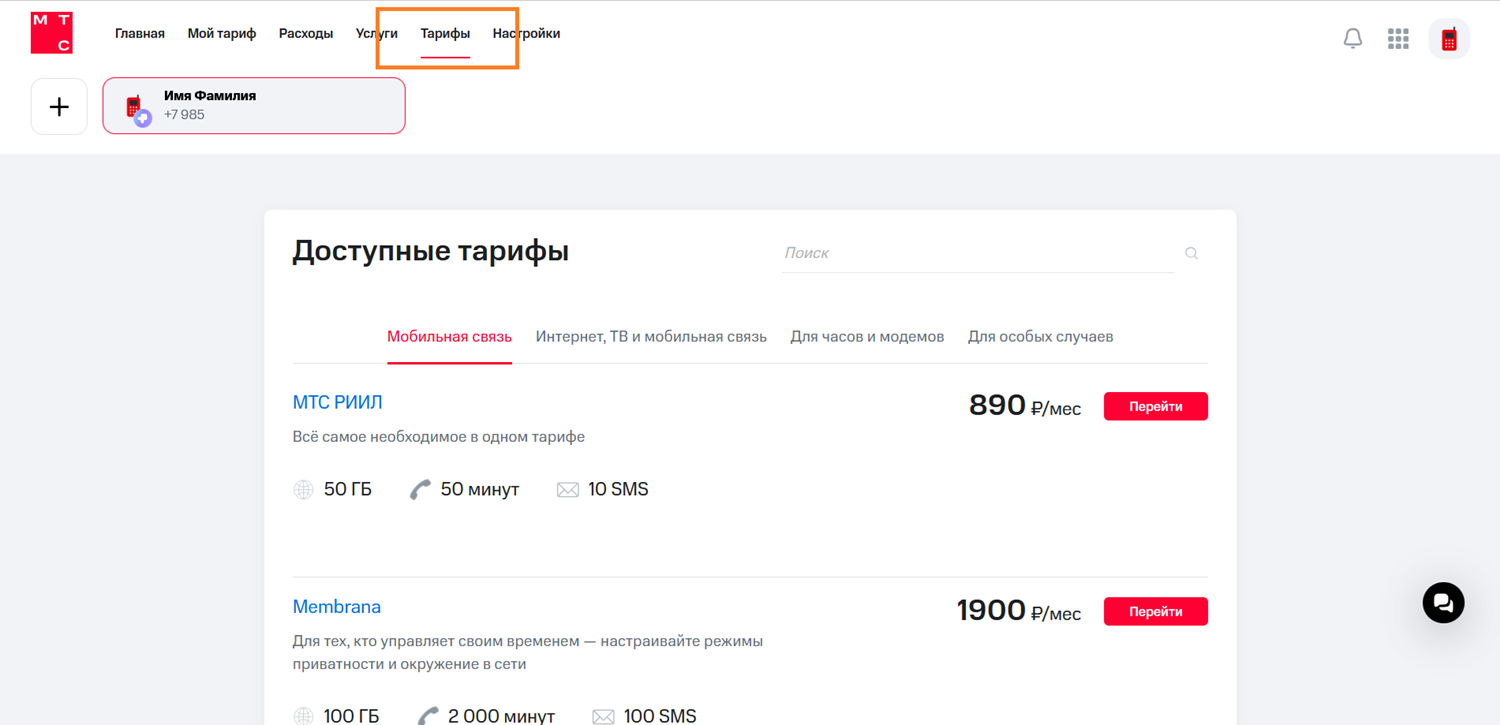
Task: Open Настройки menu item
Action: click(x=526, y=33)
